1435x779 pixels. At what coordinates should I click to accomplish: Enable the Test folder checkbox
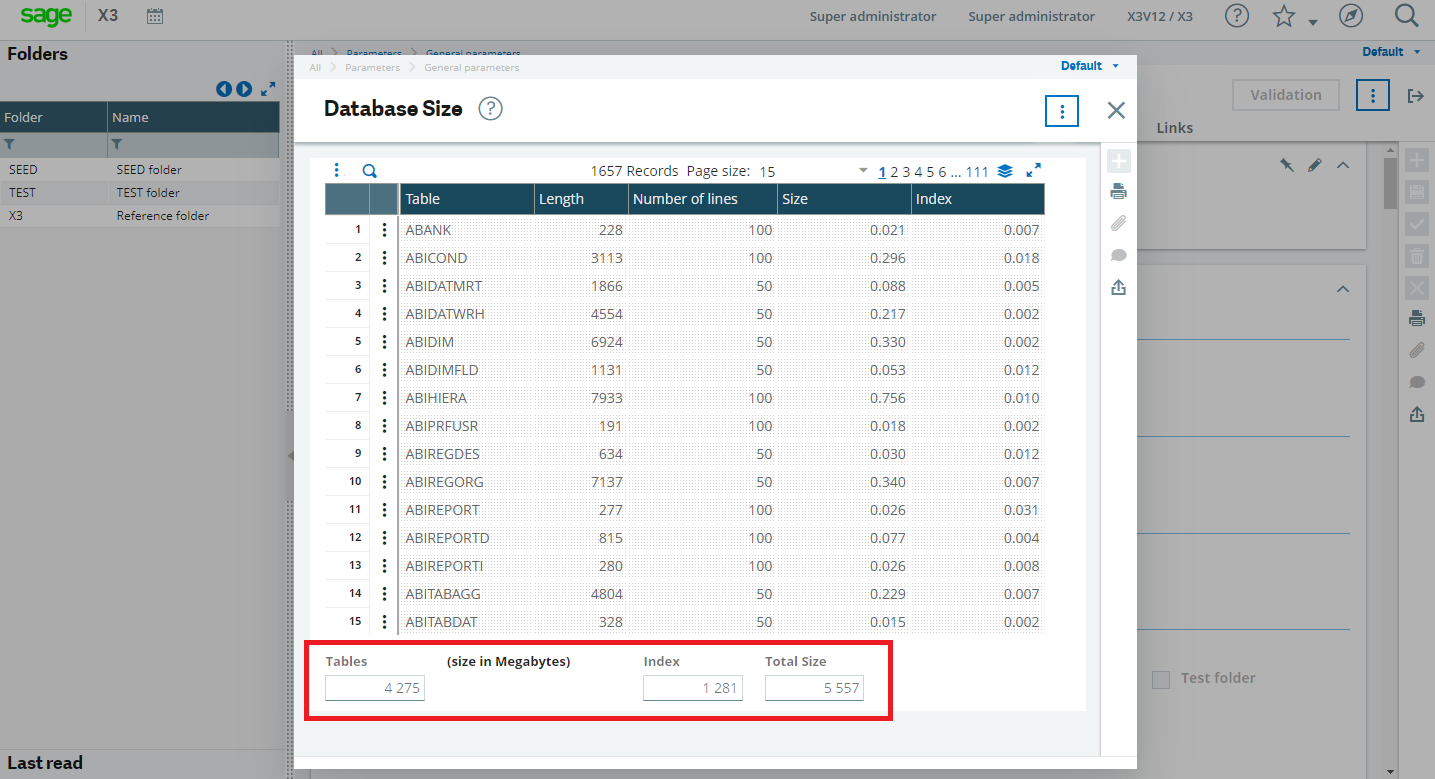coord(1161,678)
